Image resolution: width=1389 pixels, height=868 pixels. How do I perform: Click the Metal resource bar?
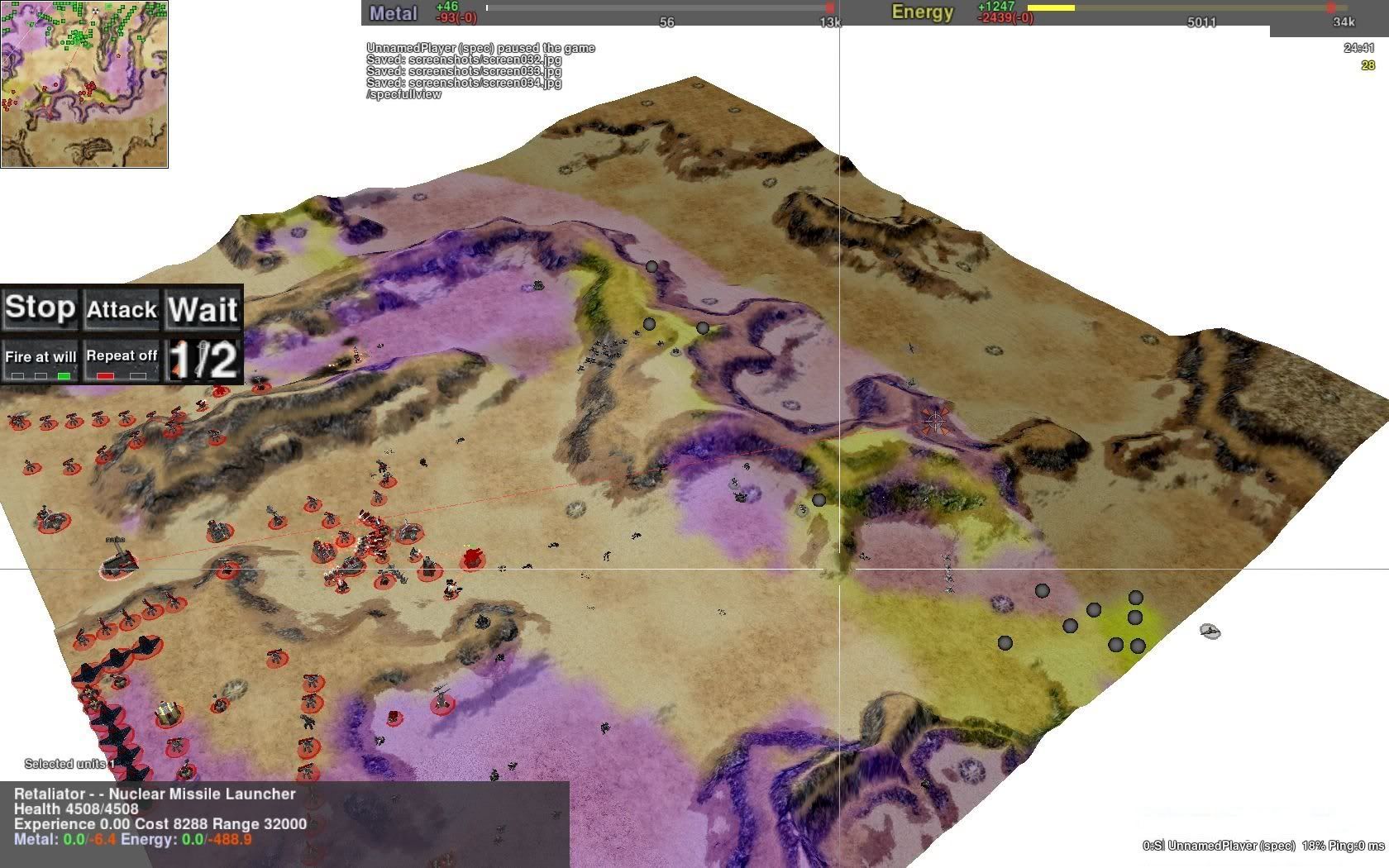(659, 8)
